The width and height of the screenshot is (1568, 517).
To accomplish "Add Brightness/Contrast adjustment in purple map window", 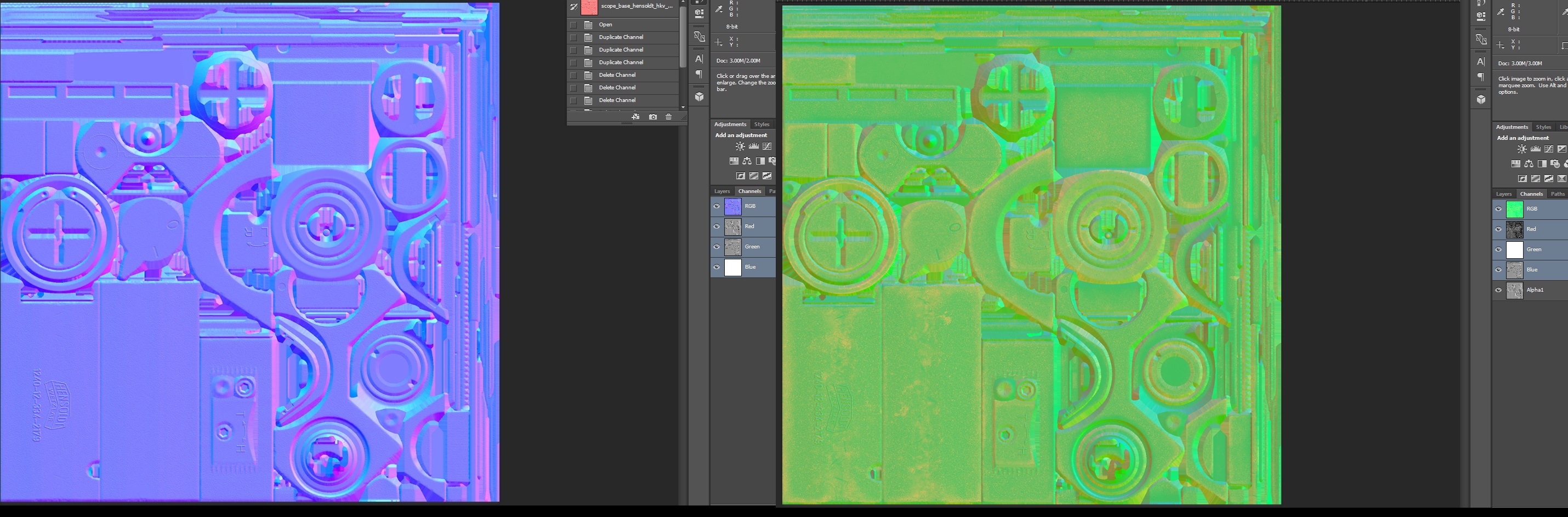I will [740, 146].
